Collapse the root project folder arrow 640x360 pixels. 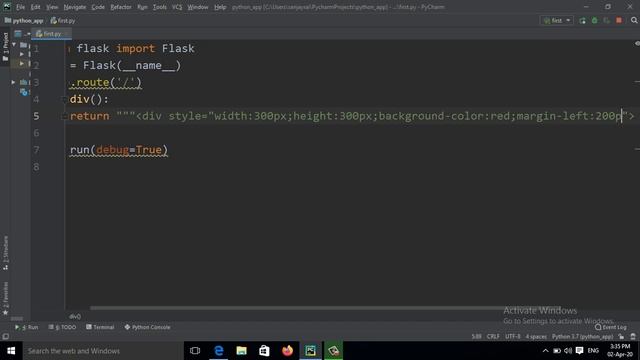pos(14,44)
